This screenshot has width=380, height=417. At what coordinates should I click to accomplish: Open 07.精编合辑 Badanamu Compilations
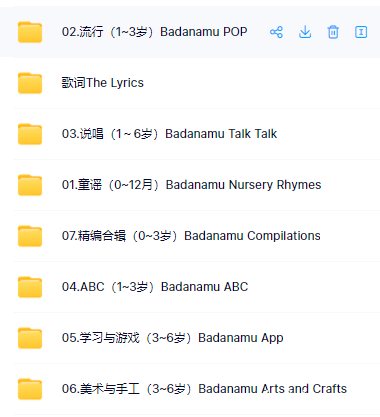191,236
